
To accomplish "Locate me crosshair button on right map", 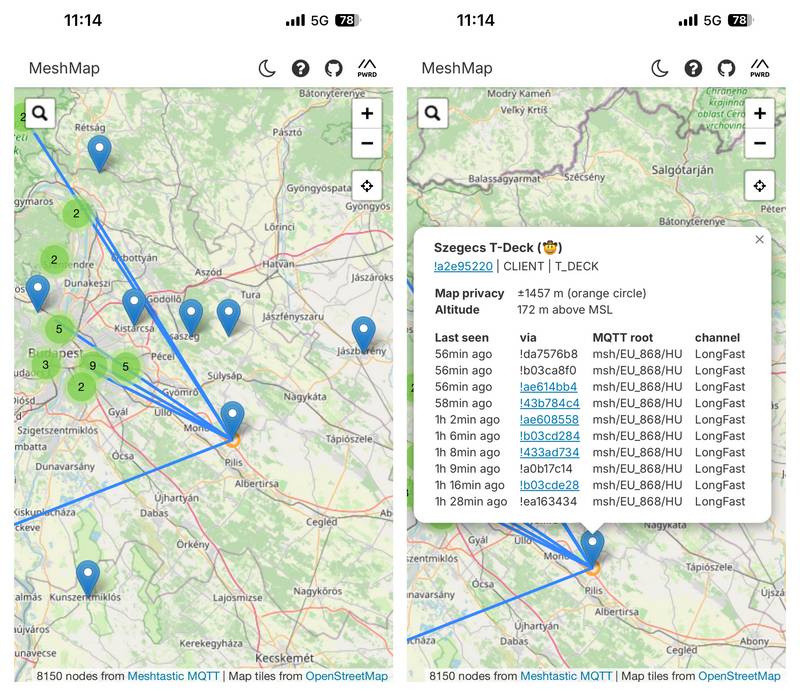I will pyautogui.click(x=760, y=186).
